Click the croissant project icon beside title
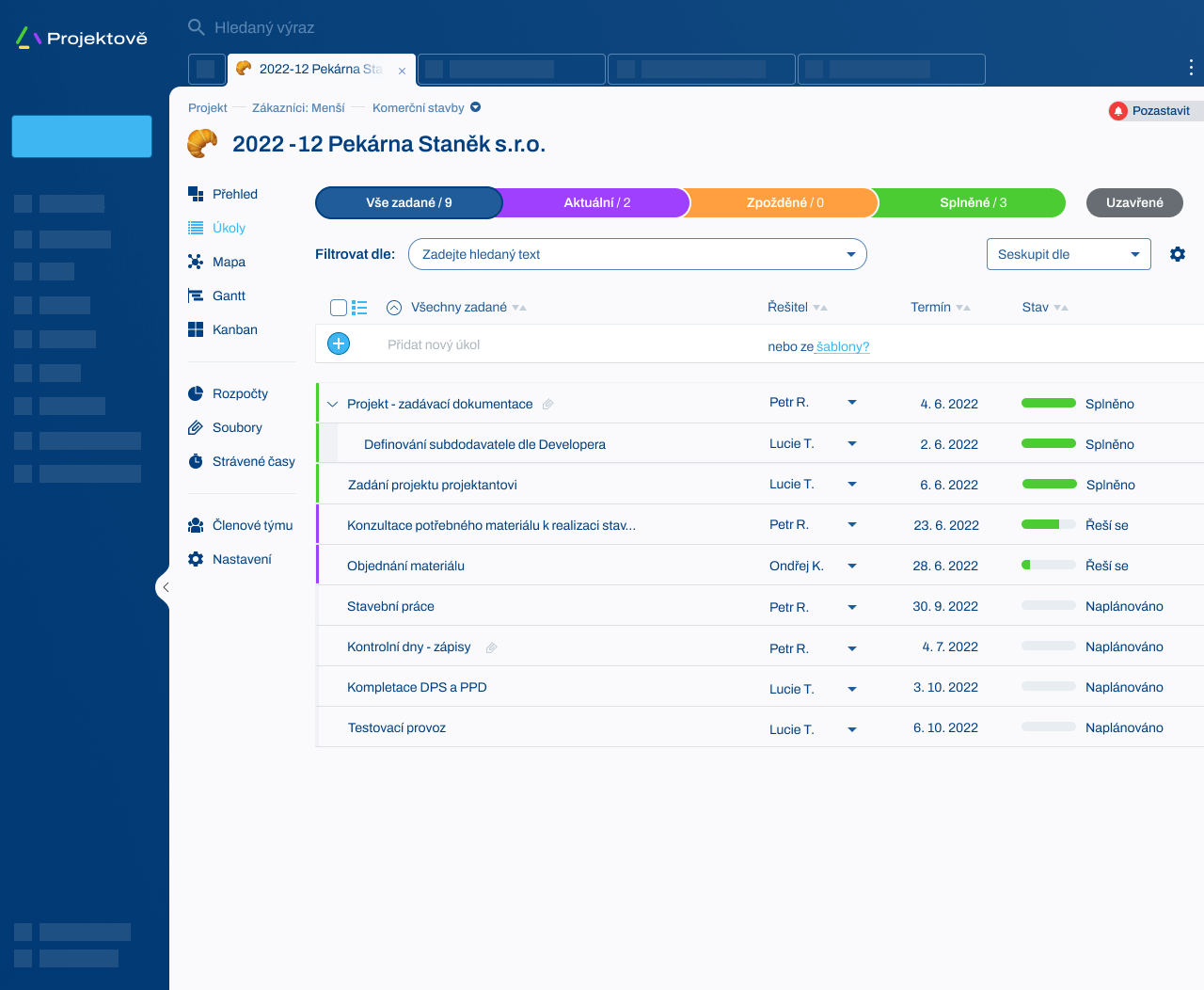Image resolution: width=1204 pixels, height=990 pixels. click(202, 143)
